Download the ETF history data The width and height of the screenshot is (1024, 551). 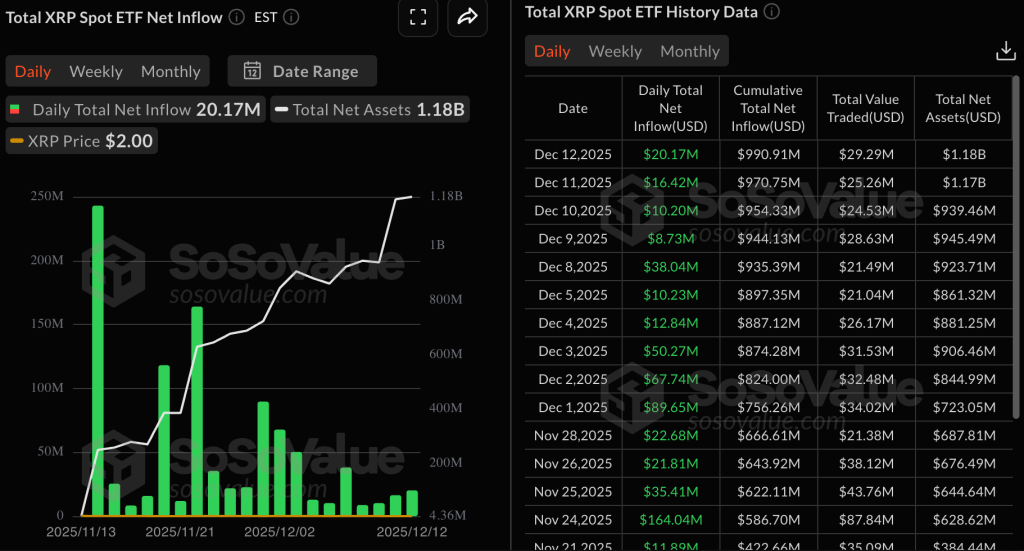click(1006, 51)
